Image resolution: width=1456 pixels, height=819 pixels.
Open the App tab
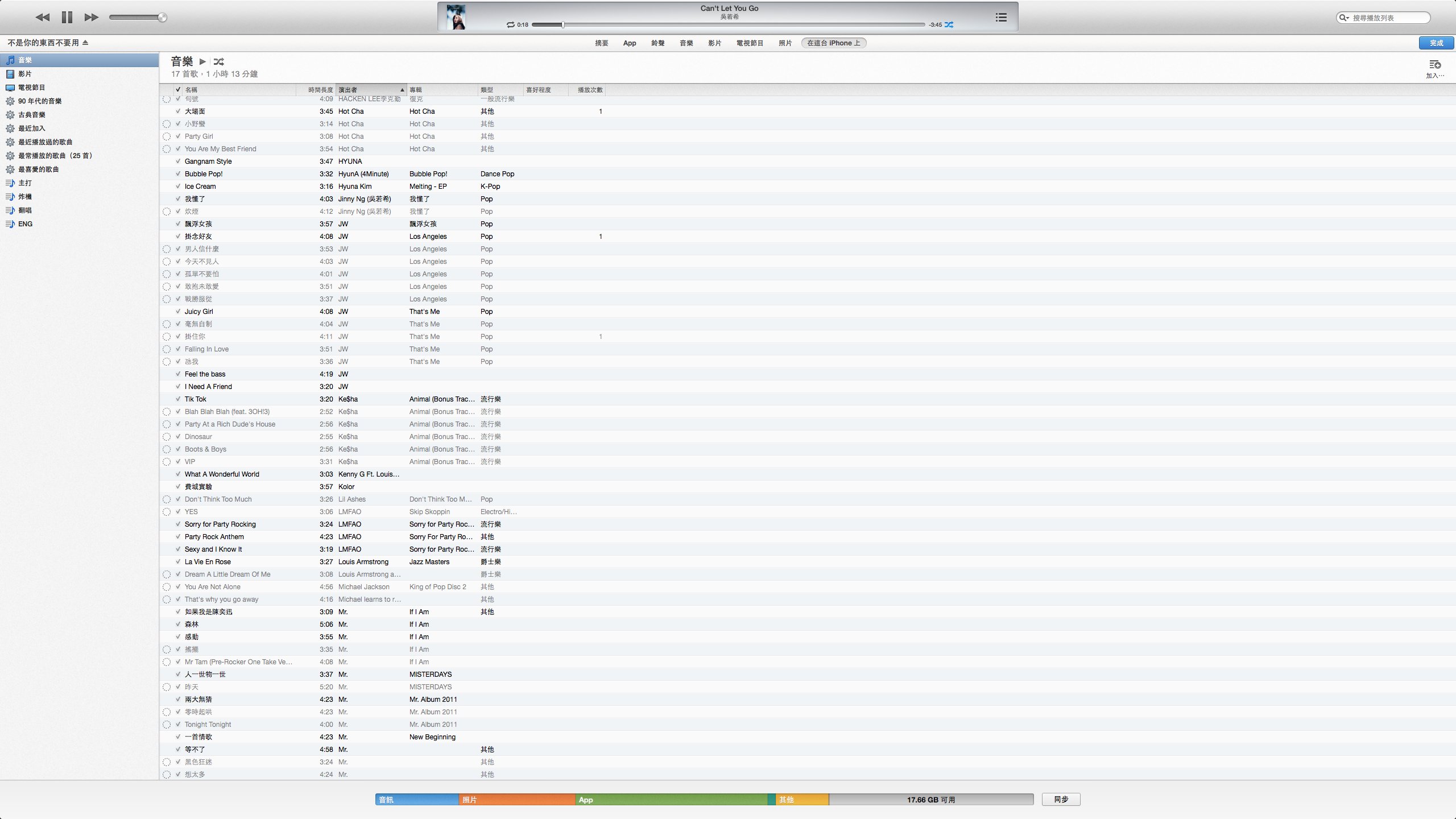pyautogui.click(x=630, y=43)
